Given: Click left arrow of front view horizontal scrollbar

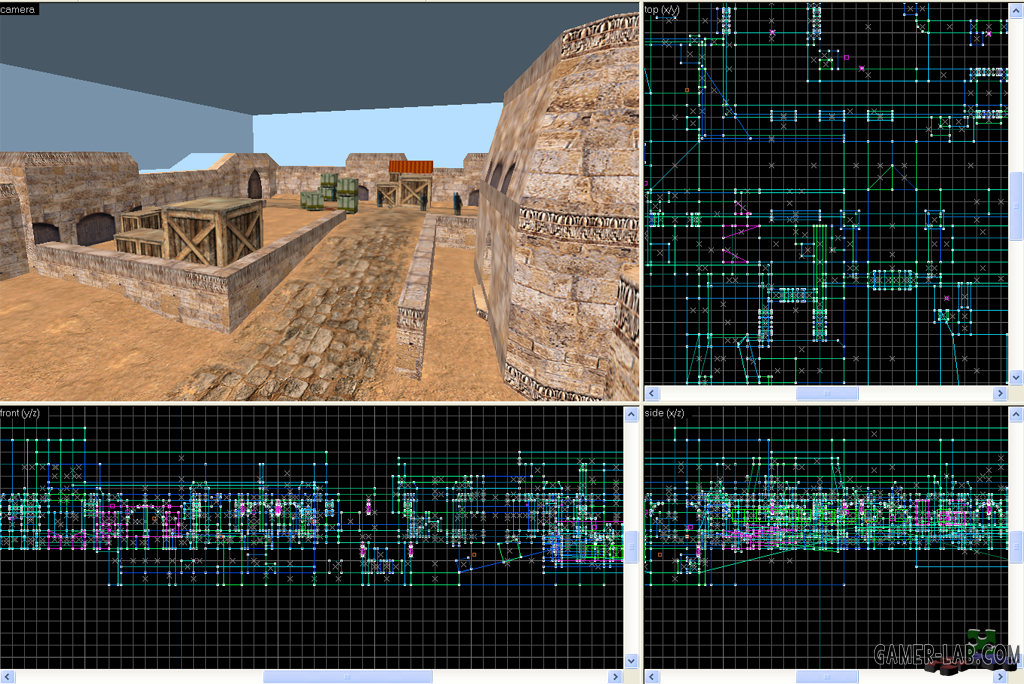Looking at the screenshot, I should click(7, 677).
